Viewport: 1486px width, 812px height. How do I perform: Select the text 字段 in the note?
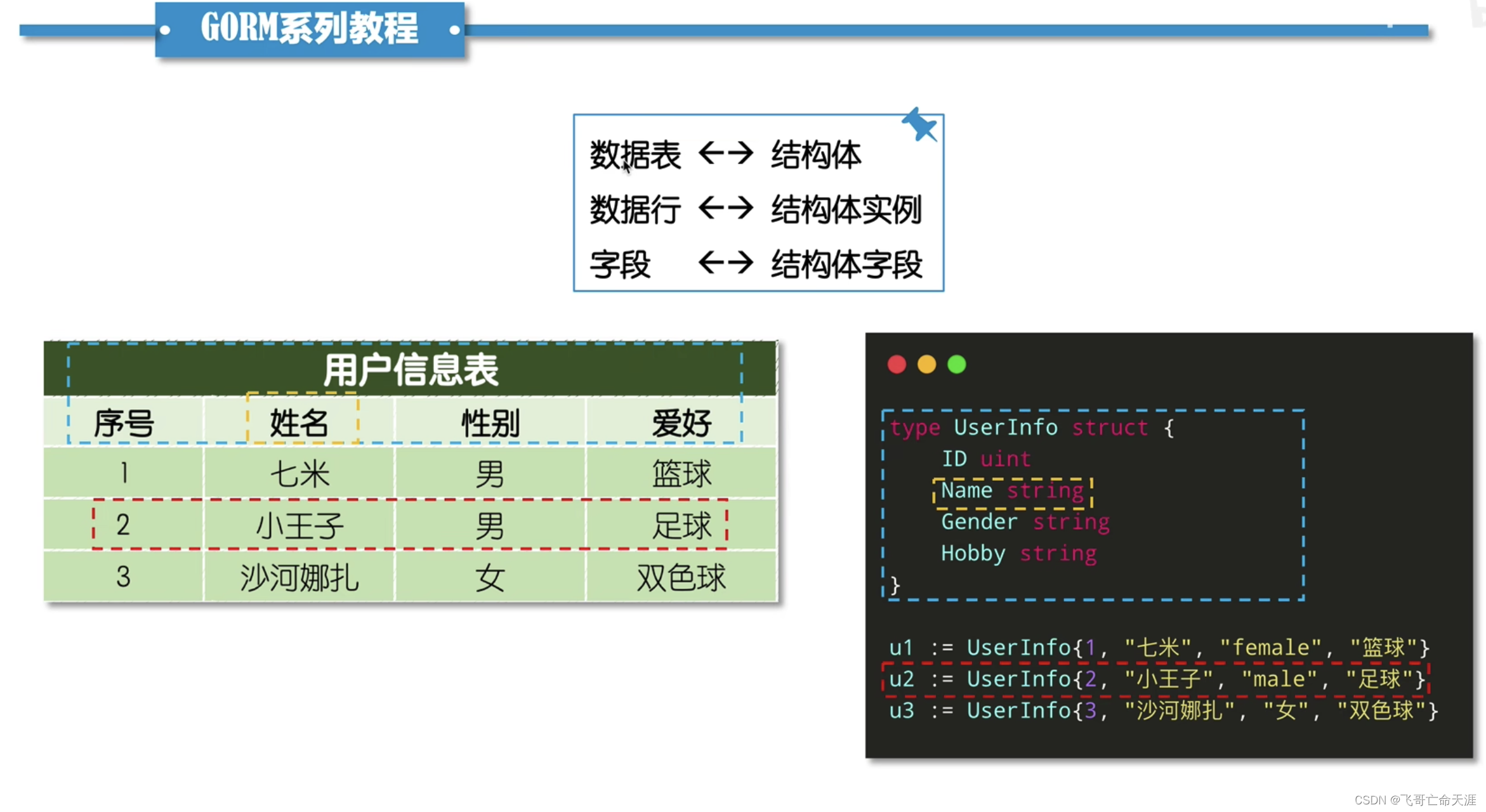(x=620, y=265)
